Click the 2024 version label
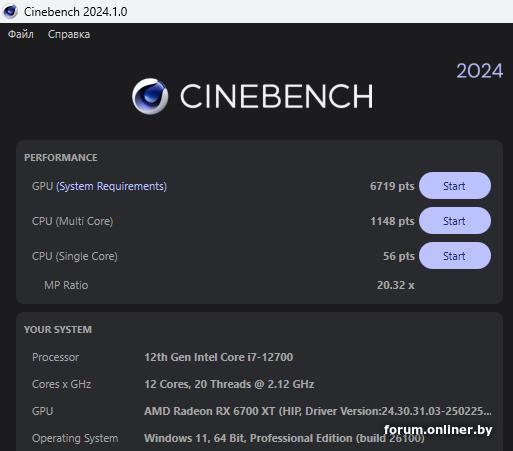 pos(480,71)
